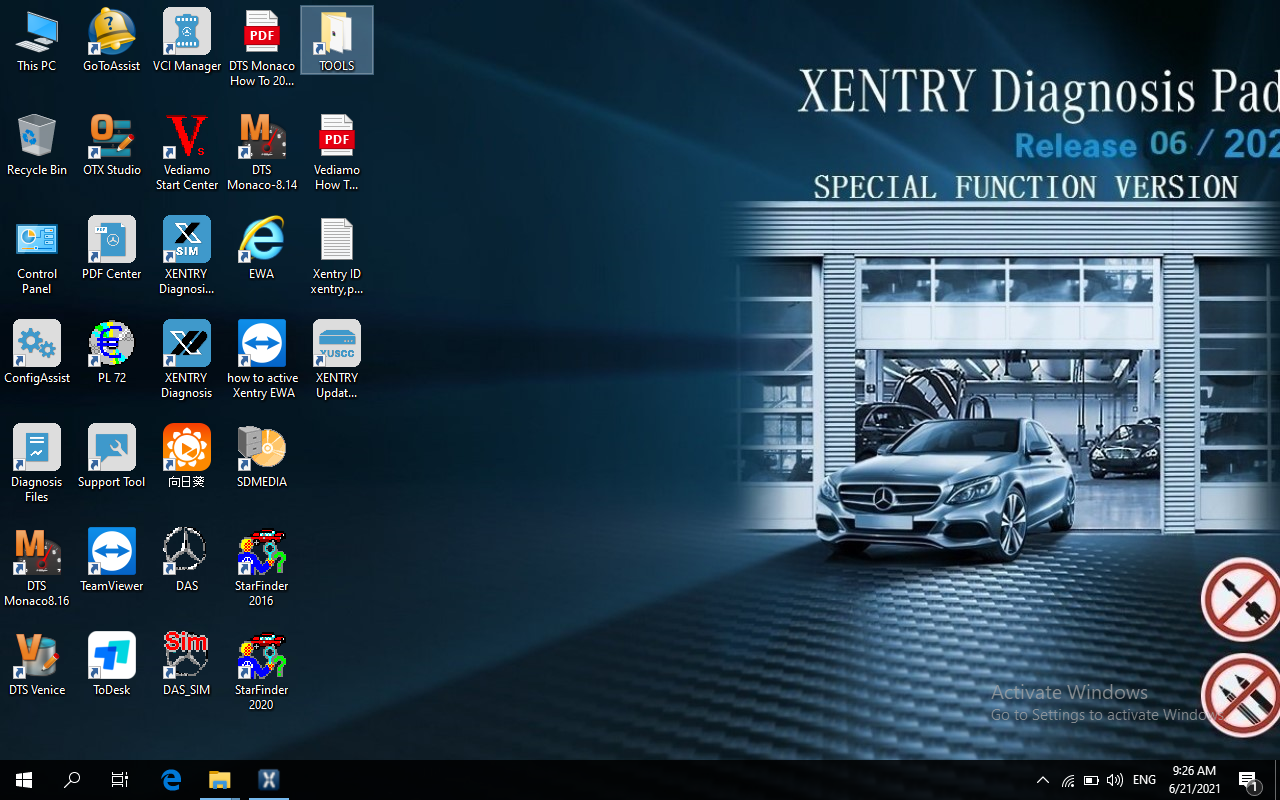Open Xentry ID text document
Screen dimensions: 1280x800
(337, 255)
